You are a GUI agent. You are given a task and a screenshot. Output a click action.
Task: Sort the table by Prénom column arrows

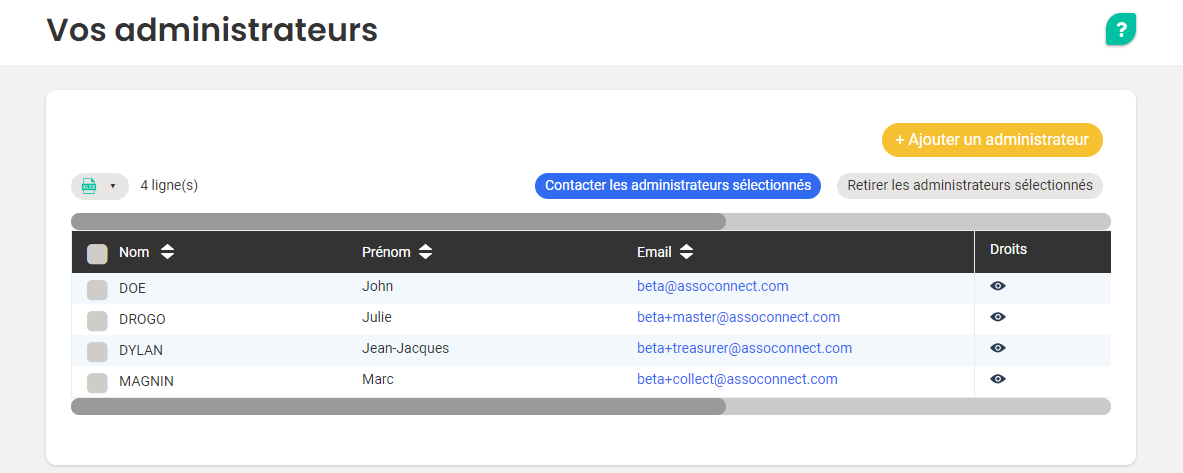[426, 252]
